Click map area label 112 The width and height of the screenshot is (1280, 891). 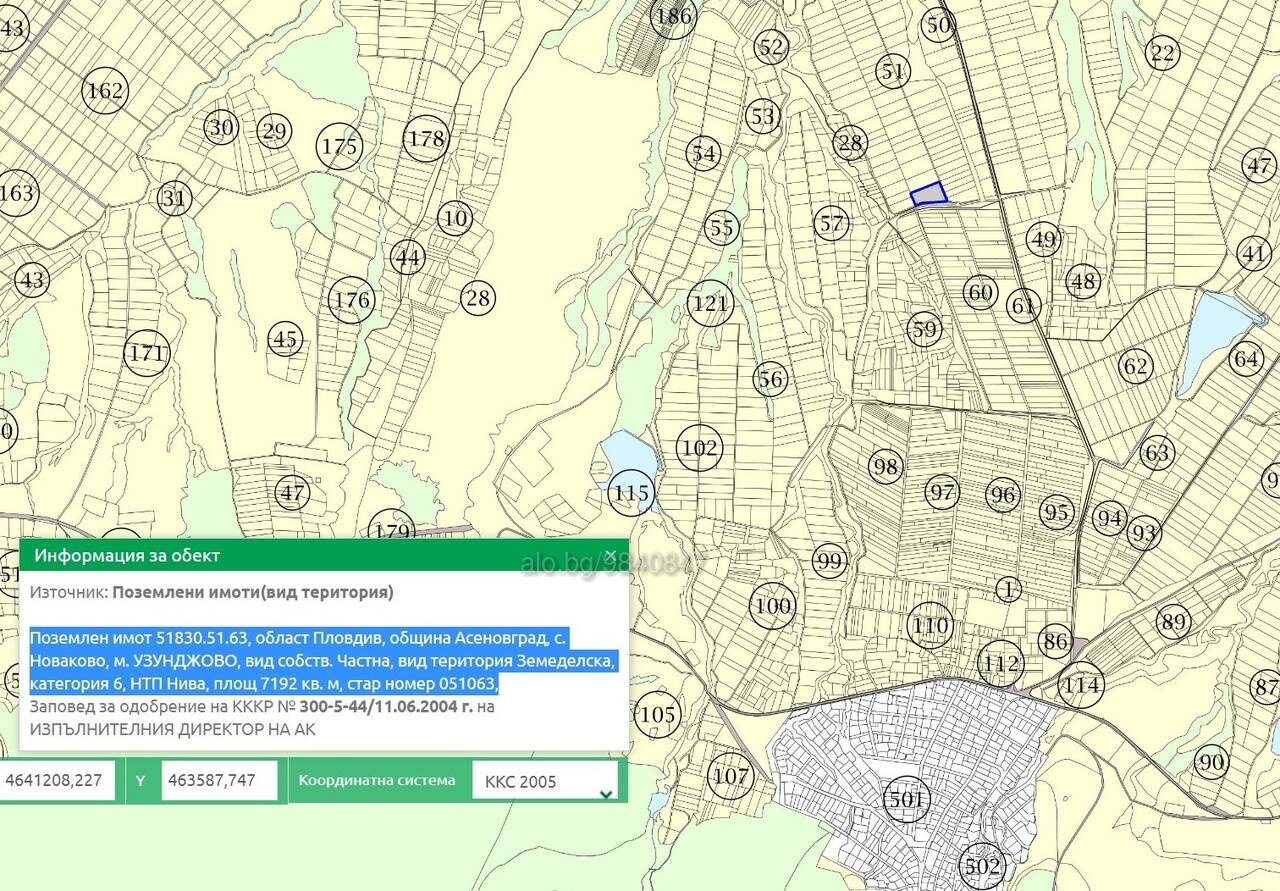[1001, 664]
